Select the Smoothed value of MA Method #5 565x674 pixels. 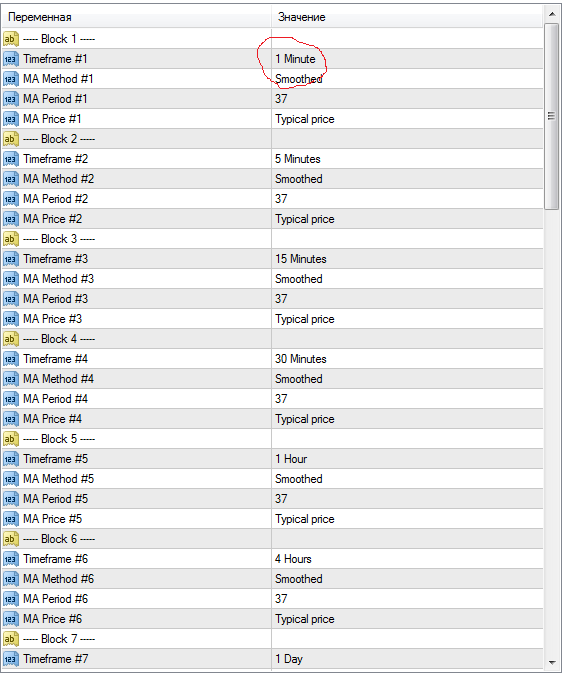coord(299,479)
